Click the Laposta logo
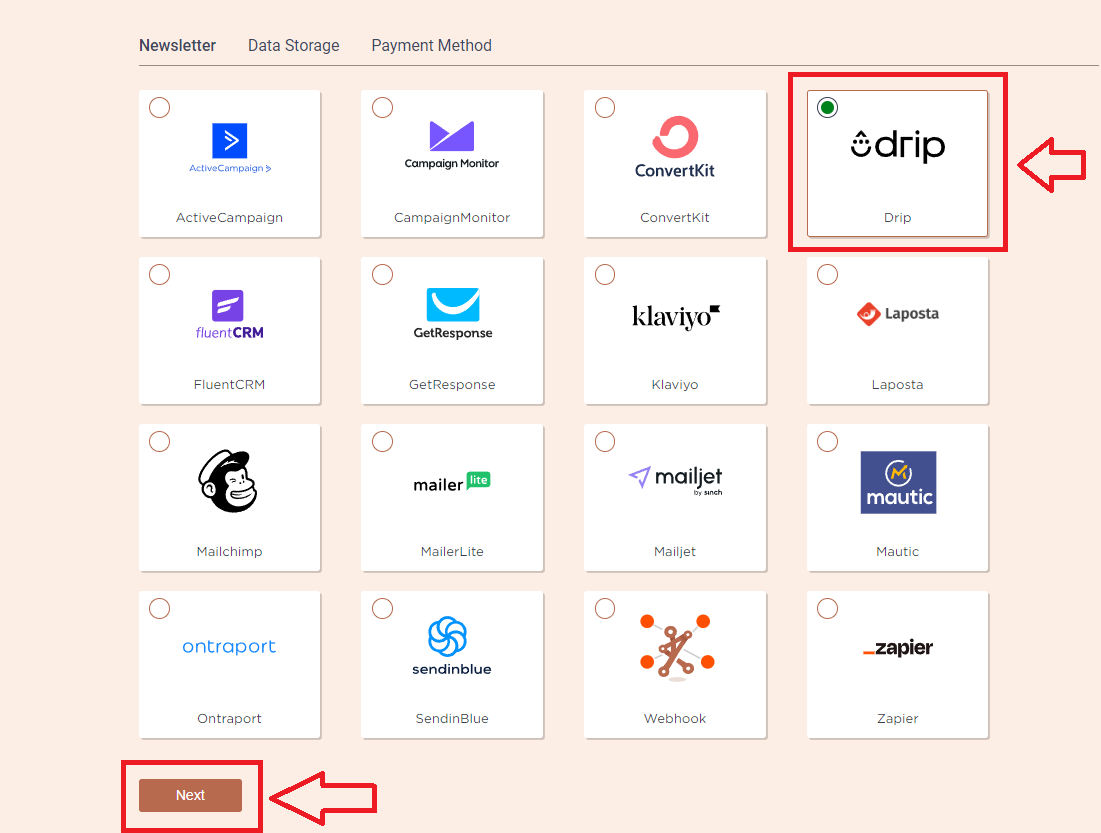The height and width of the screenshot is (833, 1101). pos(897,313)
